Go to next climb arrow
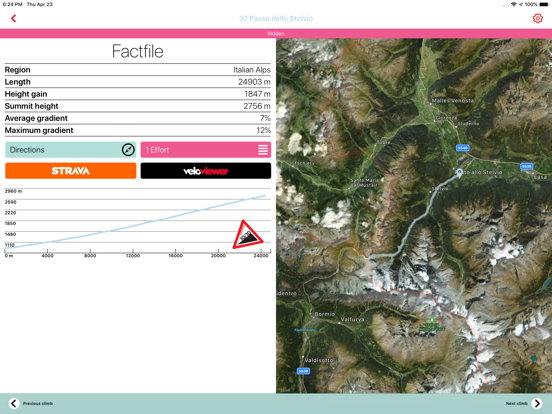The height and width of the screenshot is (414, 552). point(537,403)
